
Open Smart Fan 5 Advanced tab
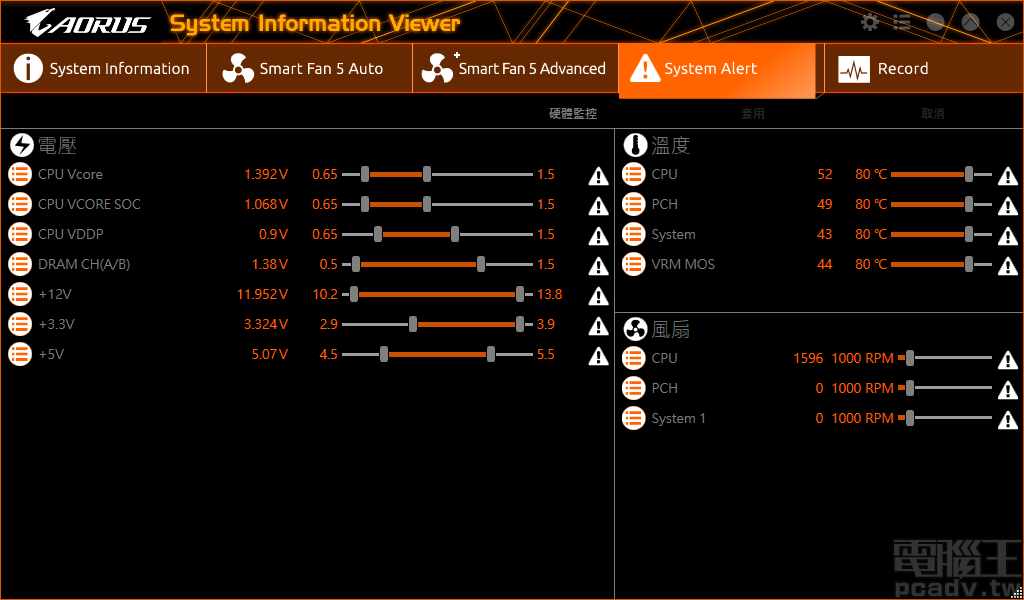click(515, 69)
